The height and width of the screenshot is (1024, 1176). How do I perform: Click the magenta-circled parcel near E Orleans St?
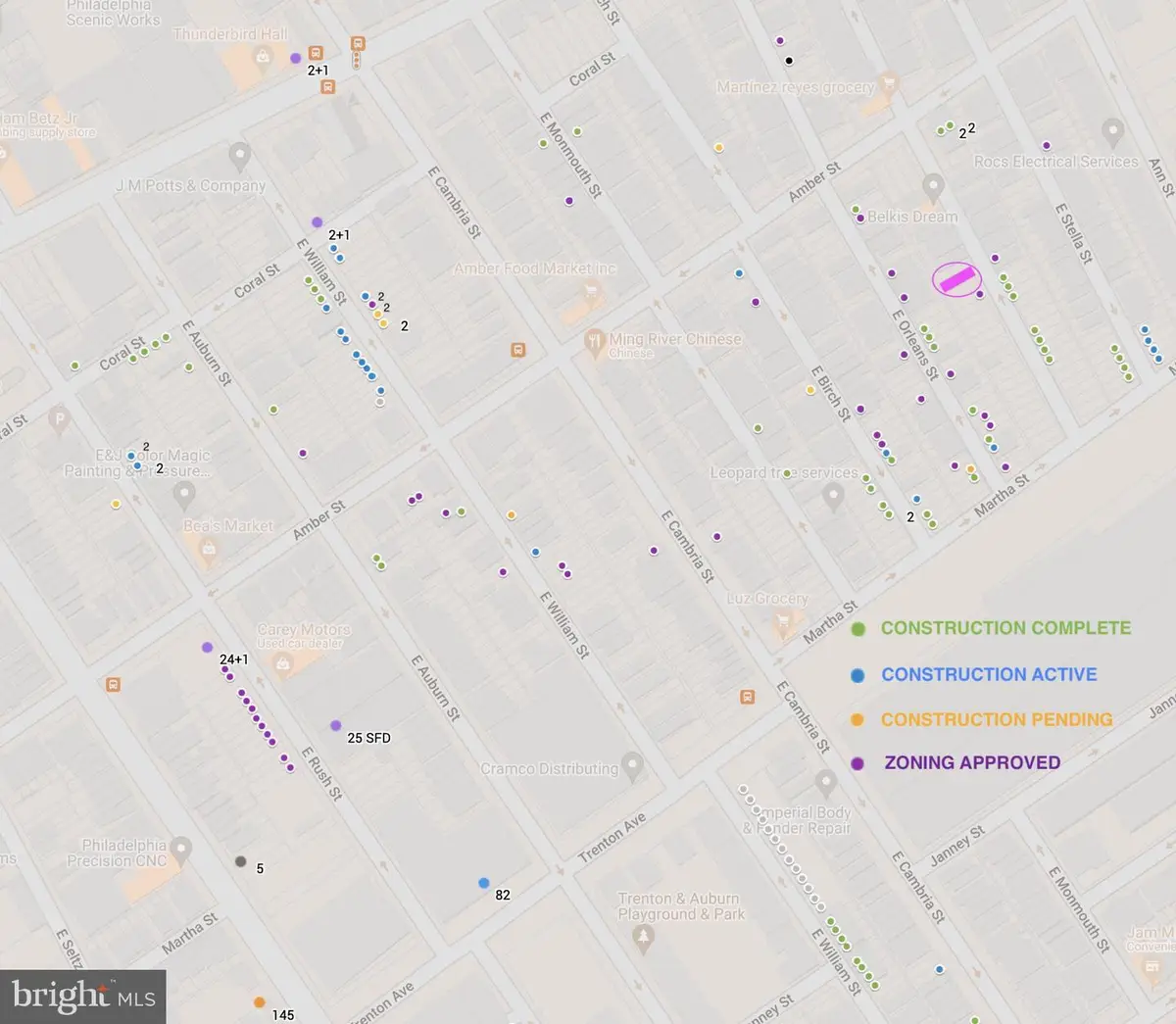tap(955, 280)
